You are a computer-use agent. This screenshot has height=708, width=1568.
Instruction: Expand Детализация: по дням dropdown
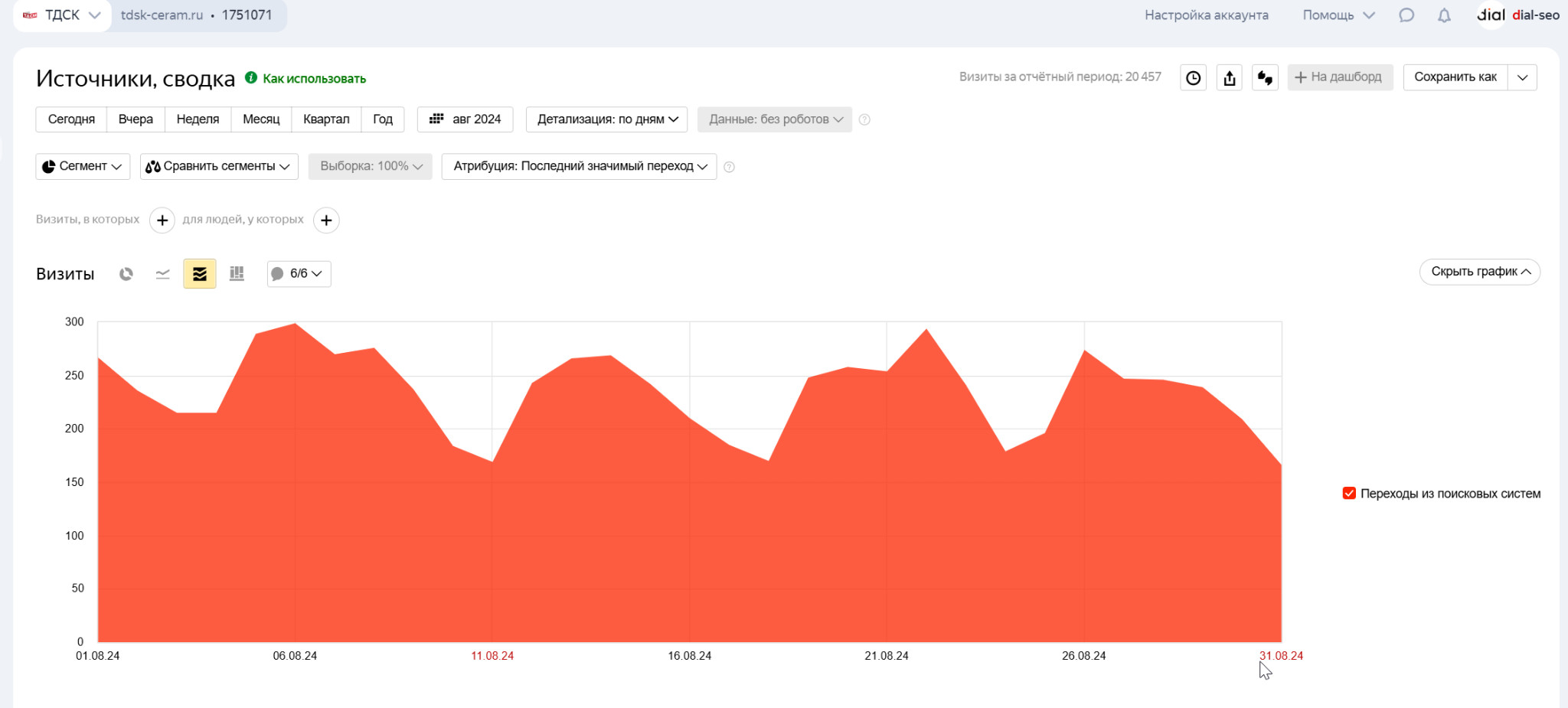tap(607, 119)
